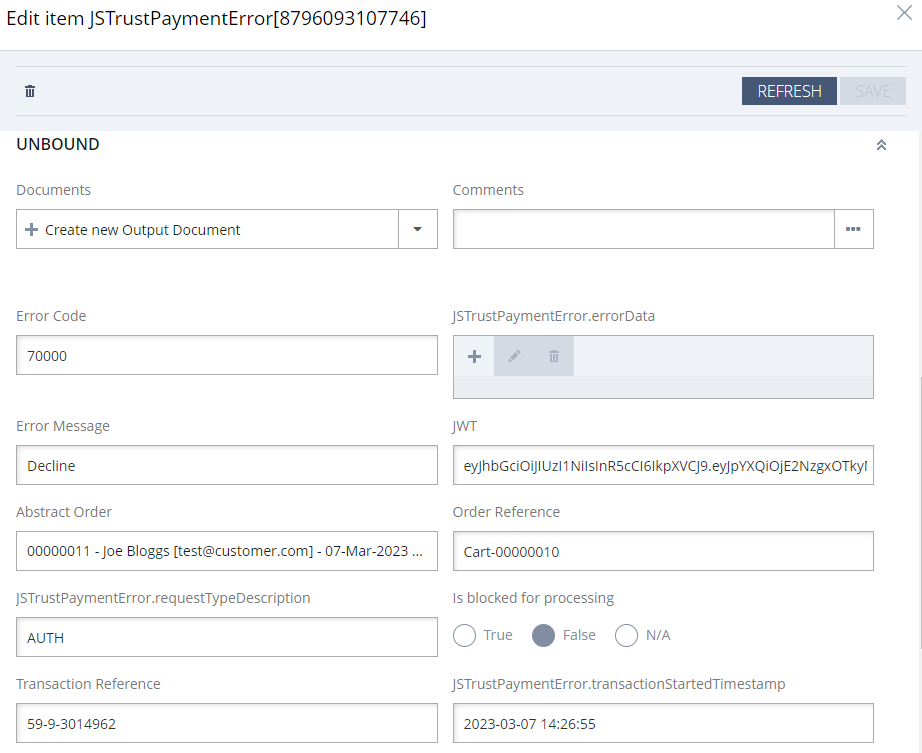Image resolution: width=922 pixels, height=753 pixels.
Task: Click the delete trash icon in top toolbar
Action: tap(30, 91)
